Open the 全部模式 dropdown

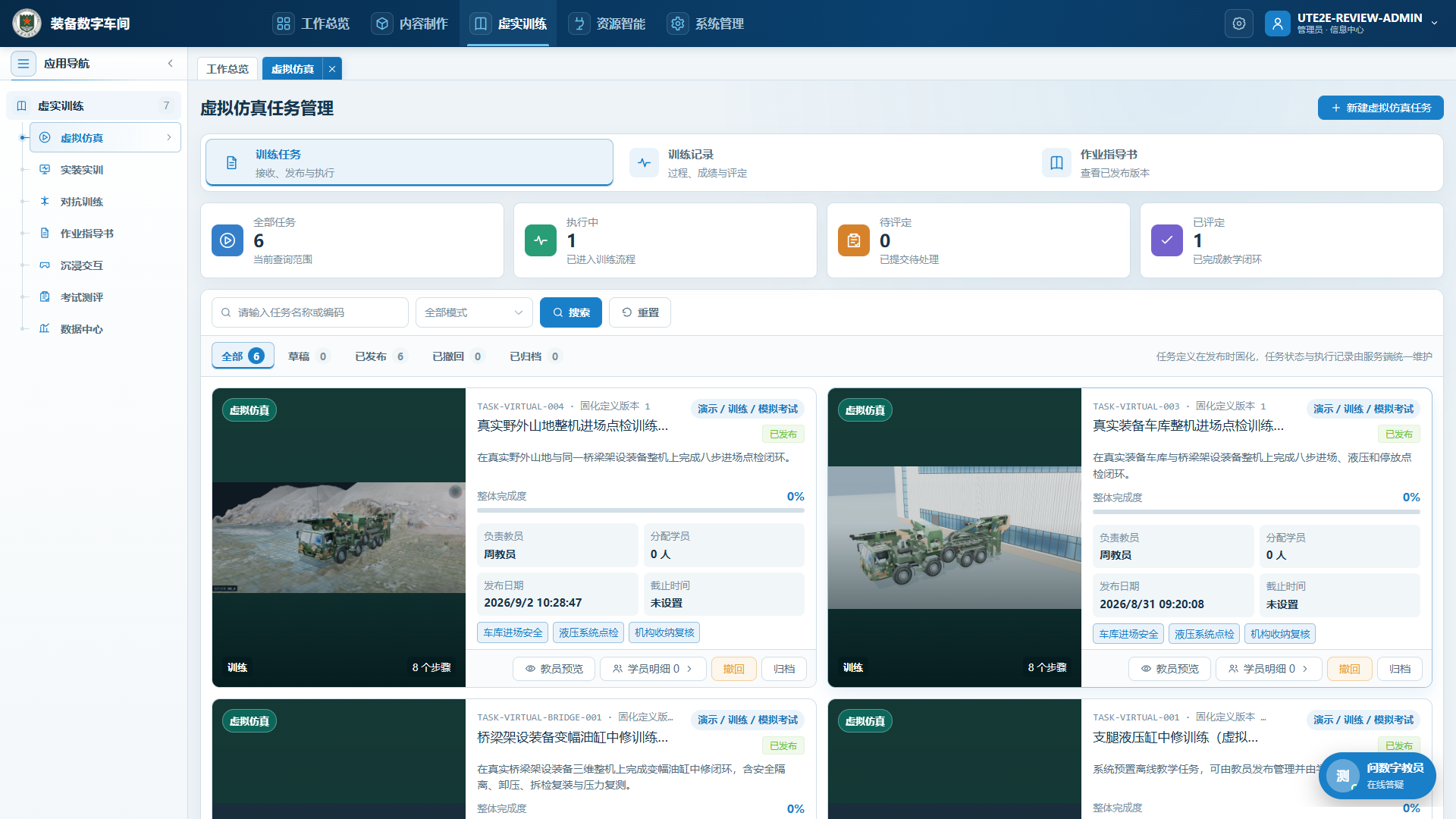(474, 312)
